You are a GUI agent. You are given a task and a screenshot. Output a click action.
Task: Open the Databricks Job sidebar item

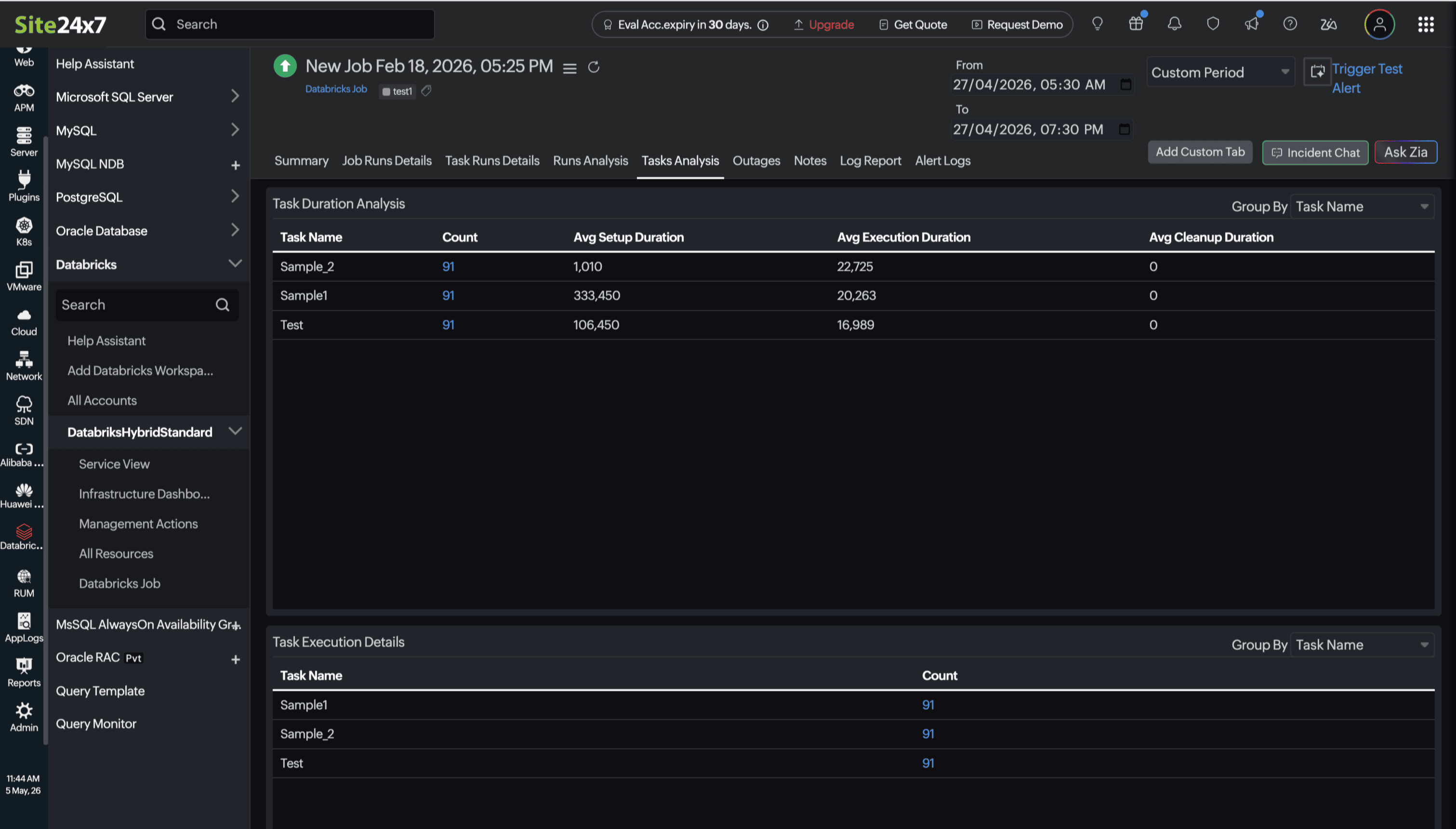(119, 583)
